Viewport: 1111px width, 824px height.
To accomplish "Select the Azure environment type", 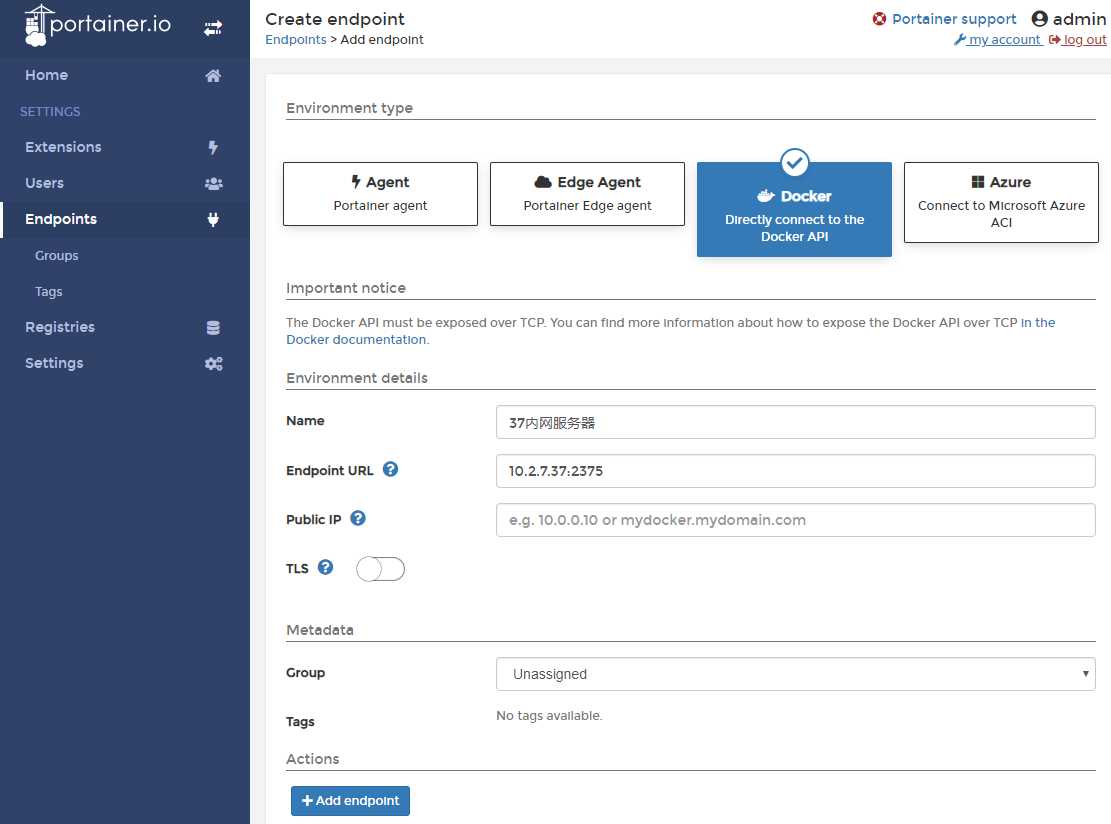I will [1001, 203].
